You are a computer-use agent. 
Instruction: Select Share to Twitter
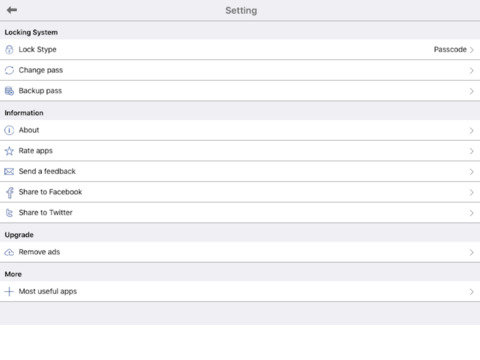(x=240, y=213)
